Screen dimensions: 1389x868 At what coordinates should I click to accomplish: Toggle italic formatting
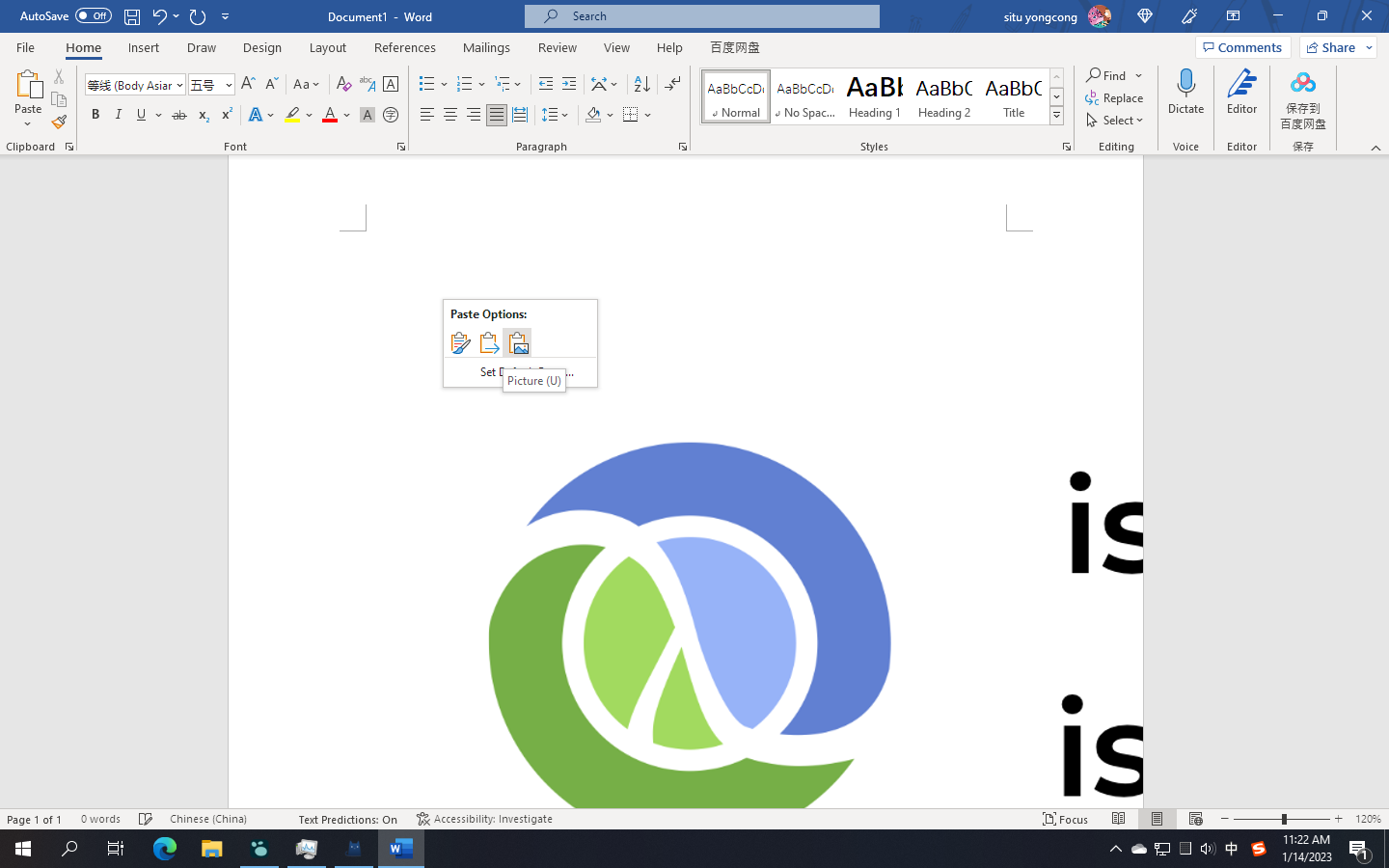(118, 114)
